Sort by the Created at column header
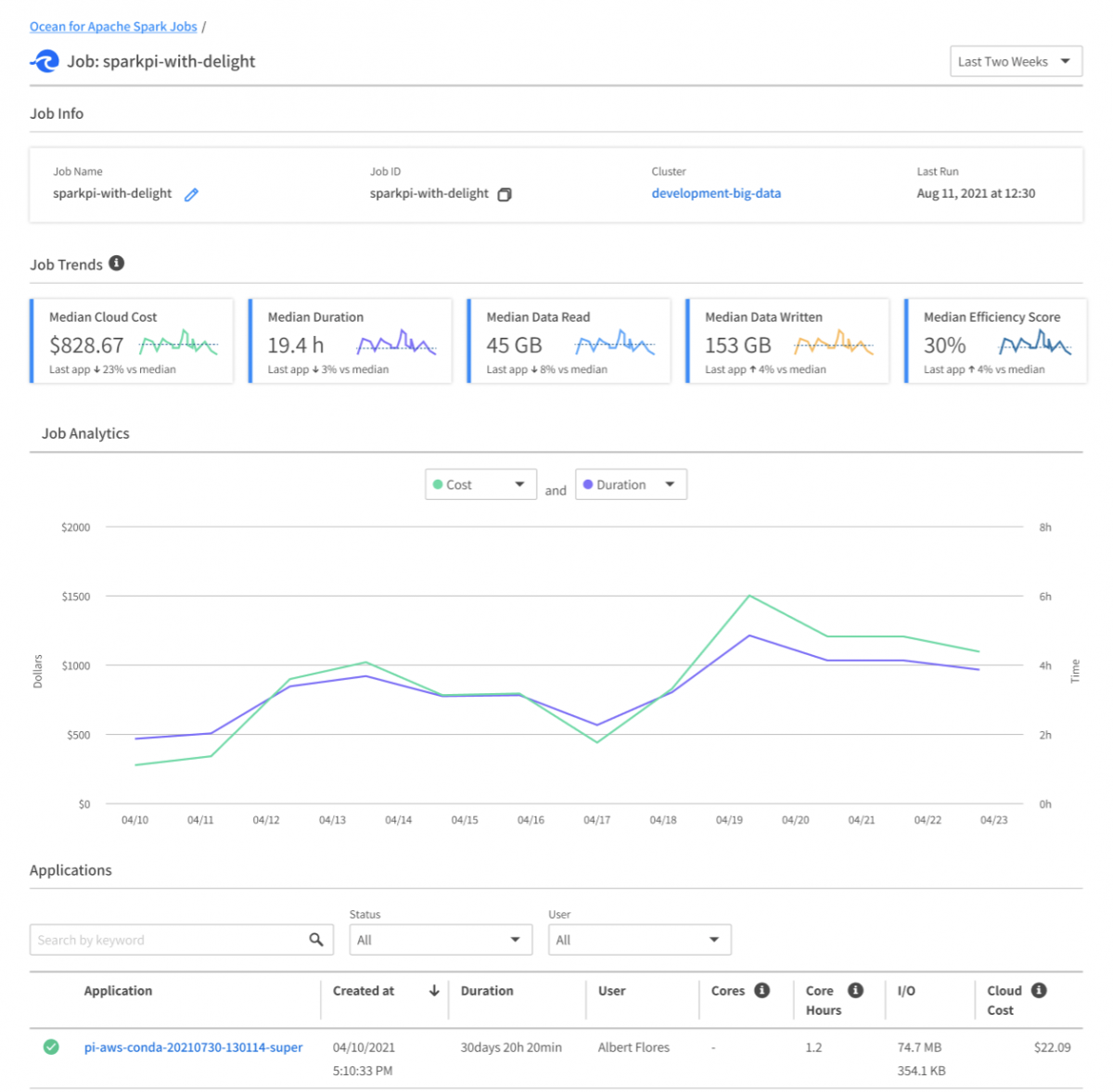The width and height of the screenshot is (1113, 1092). (364, 991)
